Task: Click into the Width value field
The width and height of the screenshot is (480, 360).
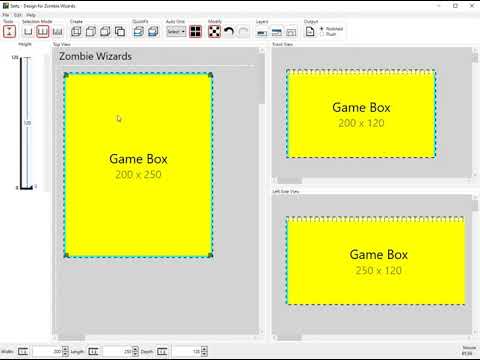Action: tap(47, 351)
